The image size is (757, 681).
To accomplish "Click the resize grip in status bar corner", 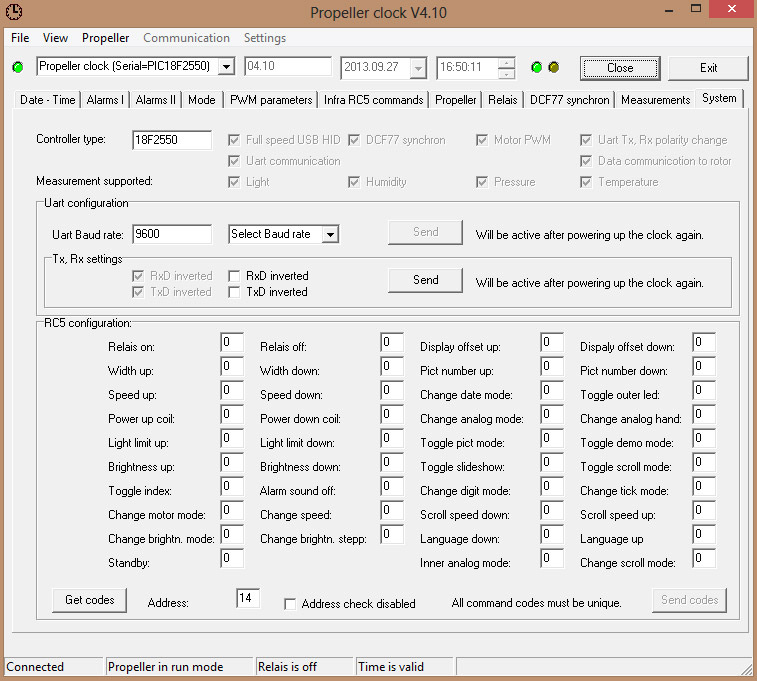I will pyautogui.click(x=746, y=668).
